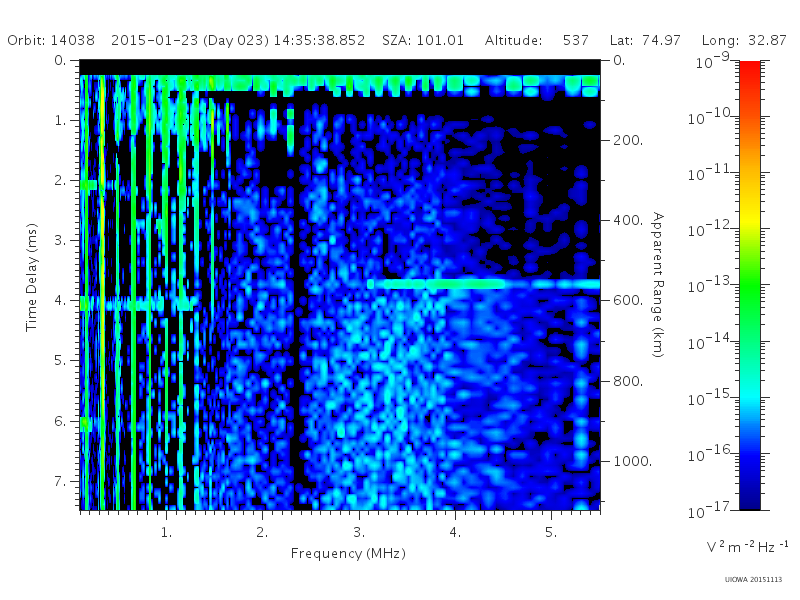Click the "4." tick on Frequency axis

tap(455, 532)
